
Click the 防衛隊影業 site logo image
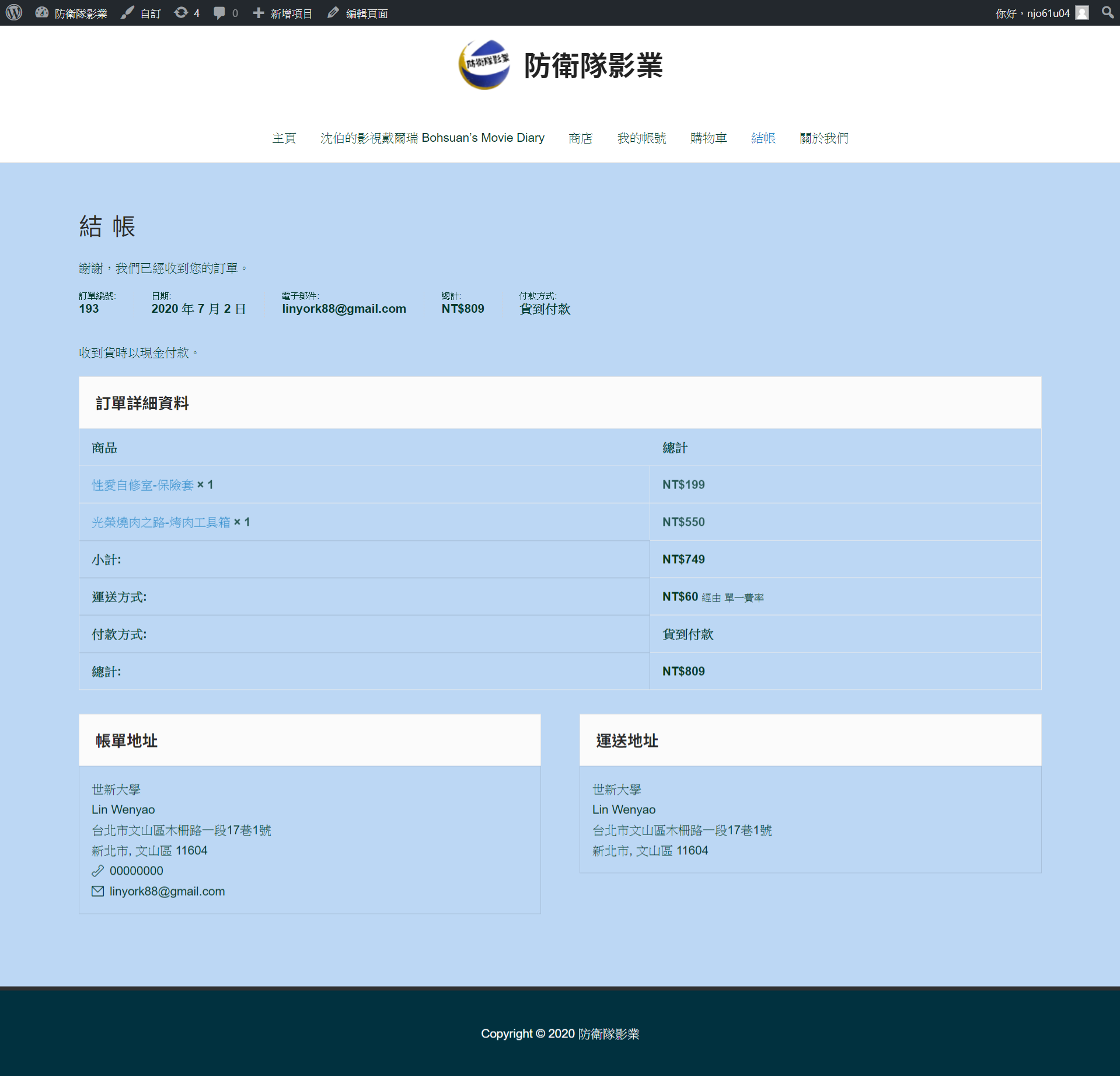pyautogui.click(x=484, y=65)
